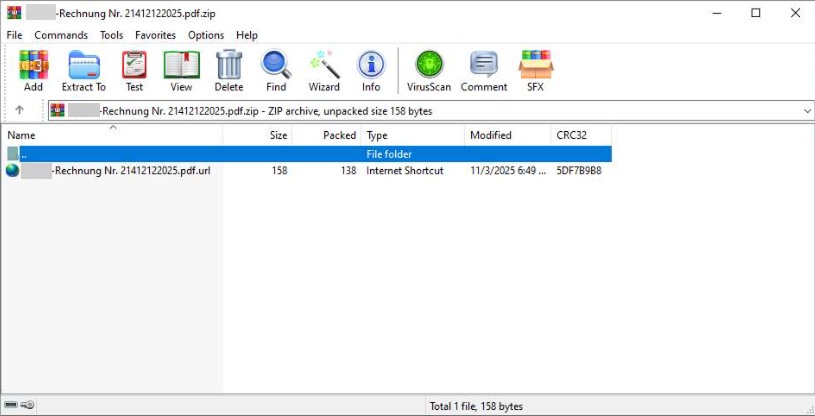
Task: Open the Find magnifier tool
Action: [x=276, y=70]
